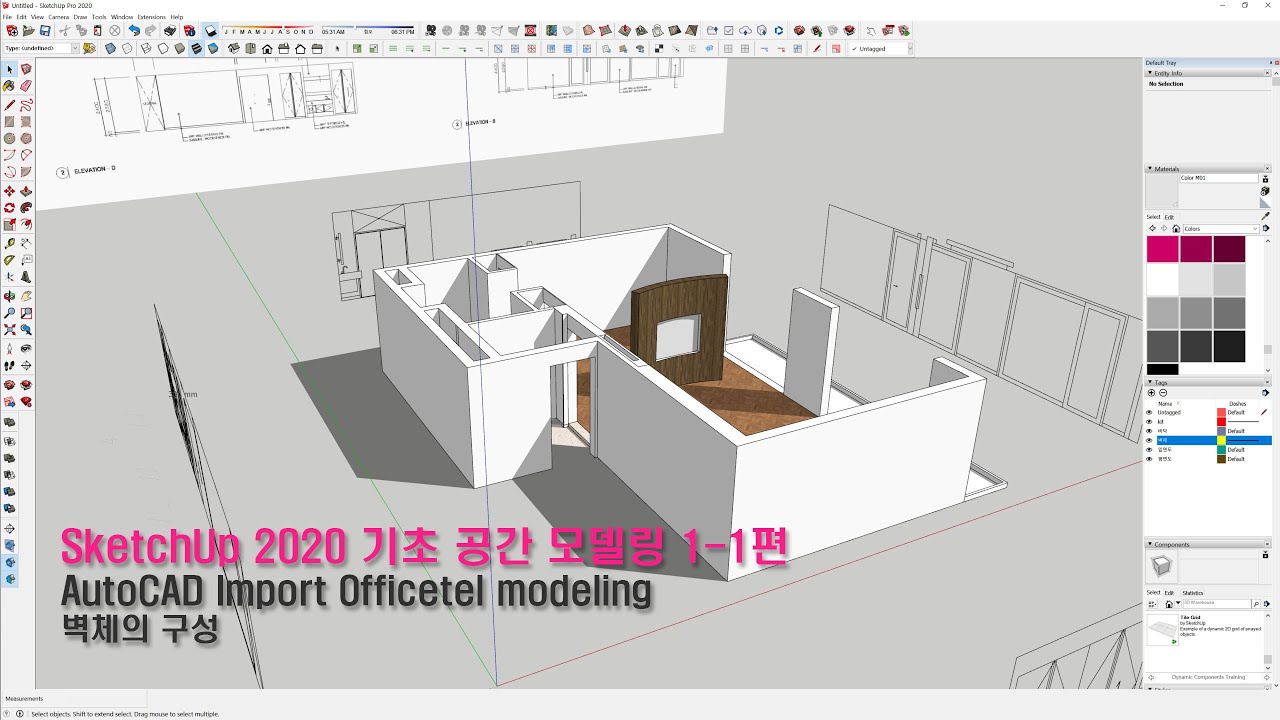The width and height of the screenshot is (1280, 720).
Task: Open the File menu
Action: (8, 17)
